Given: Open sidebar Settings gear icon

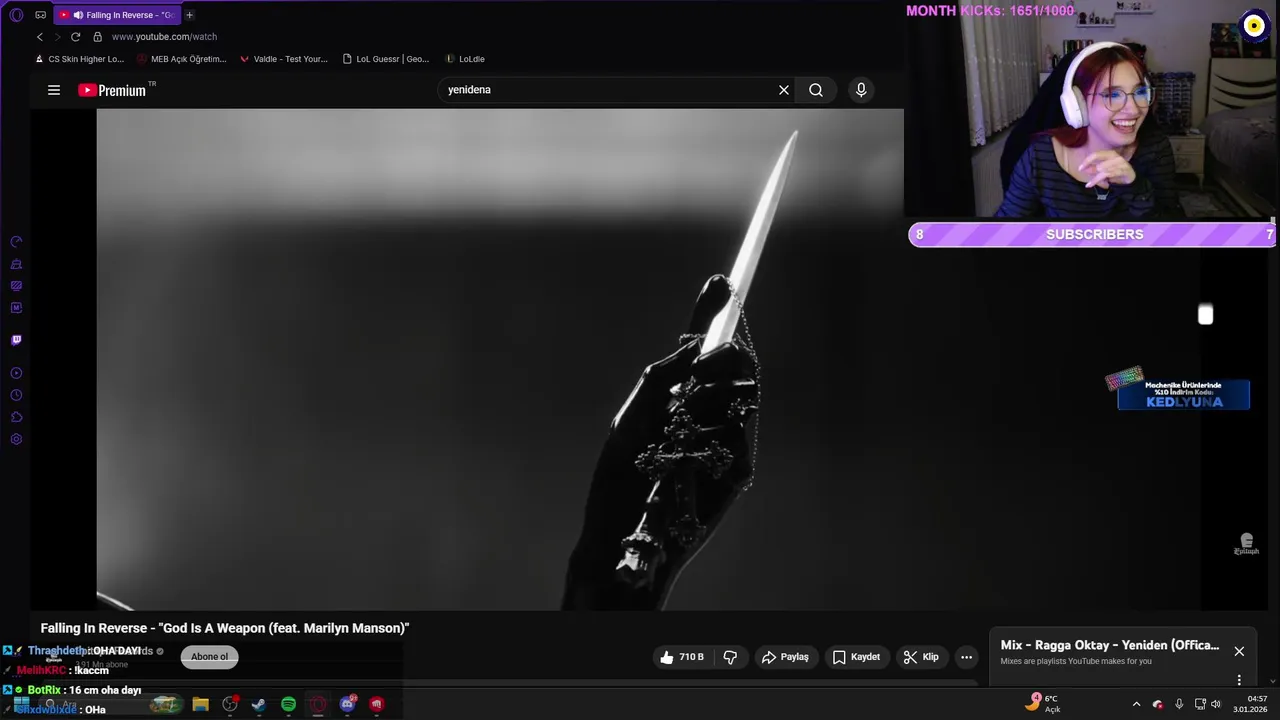Looking at the screenshot, I should (x=16, y=439).
